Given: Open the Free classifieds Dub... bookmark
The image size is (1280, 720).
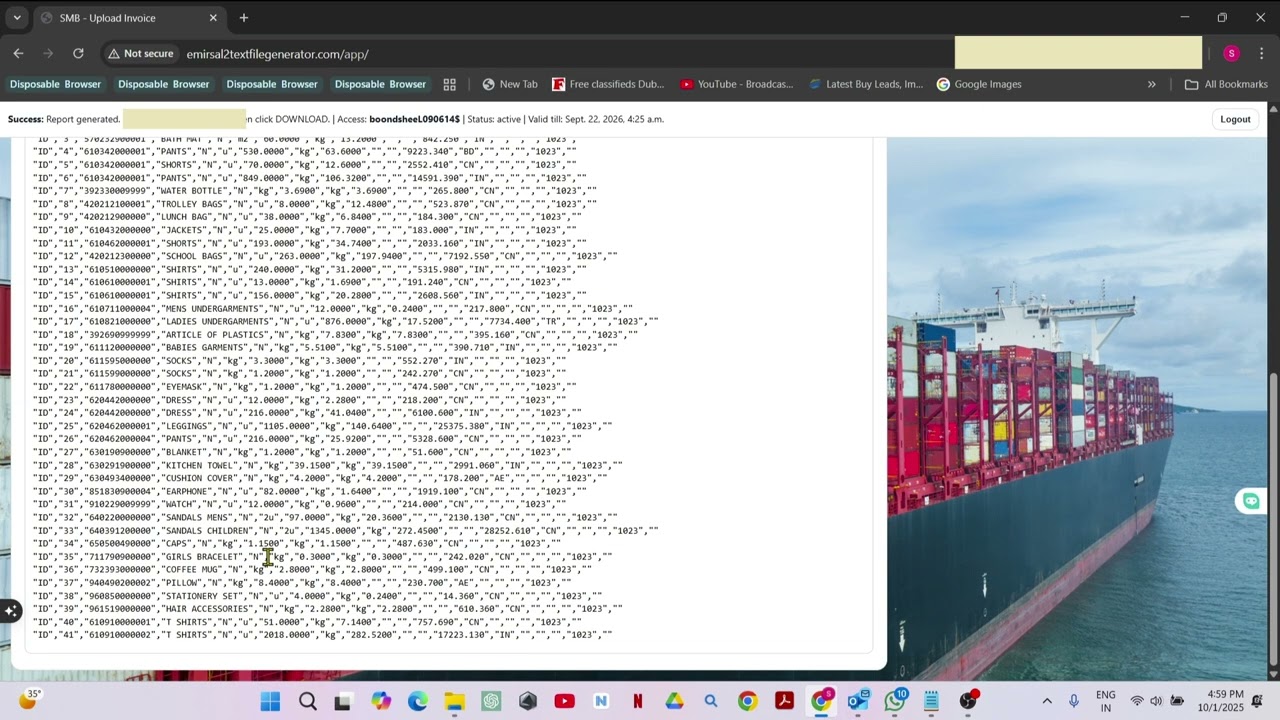Looking at the screenshot, I should pos(608,84).
